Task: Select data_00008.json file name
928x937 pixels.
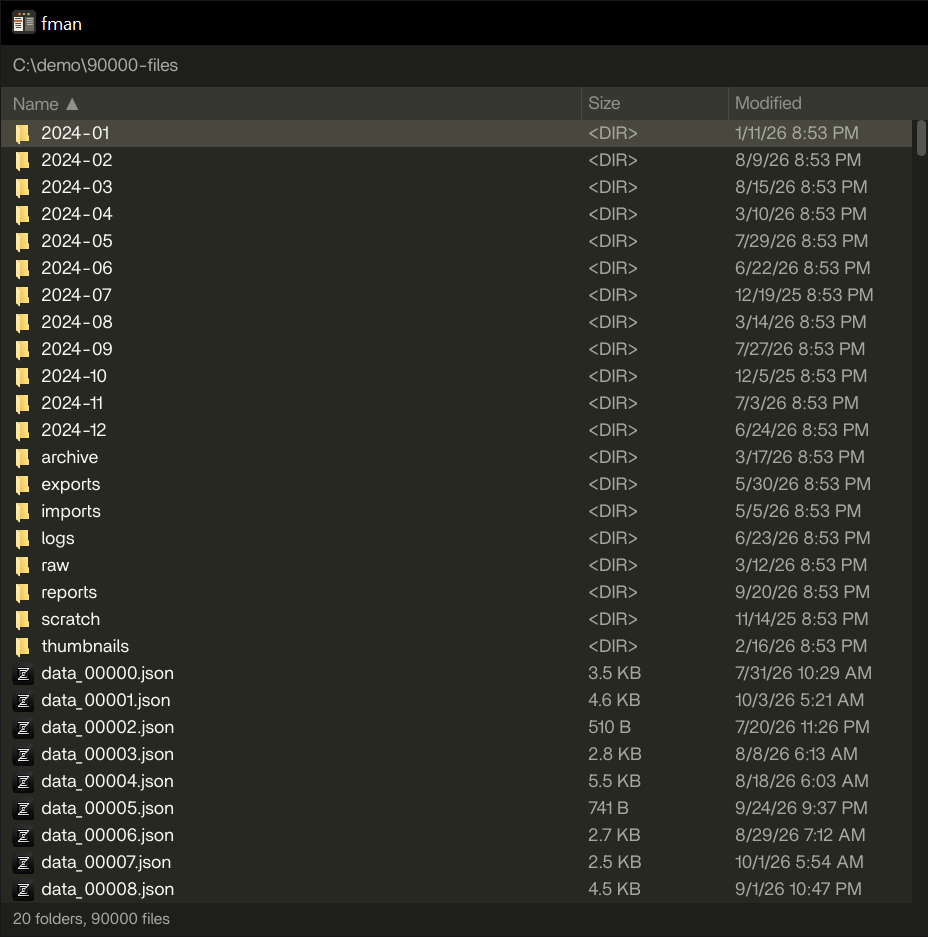Action: click(x=108, y=889)
